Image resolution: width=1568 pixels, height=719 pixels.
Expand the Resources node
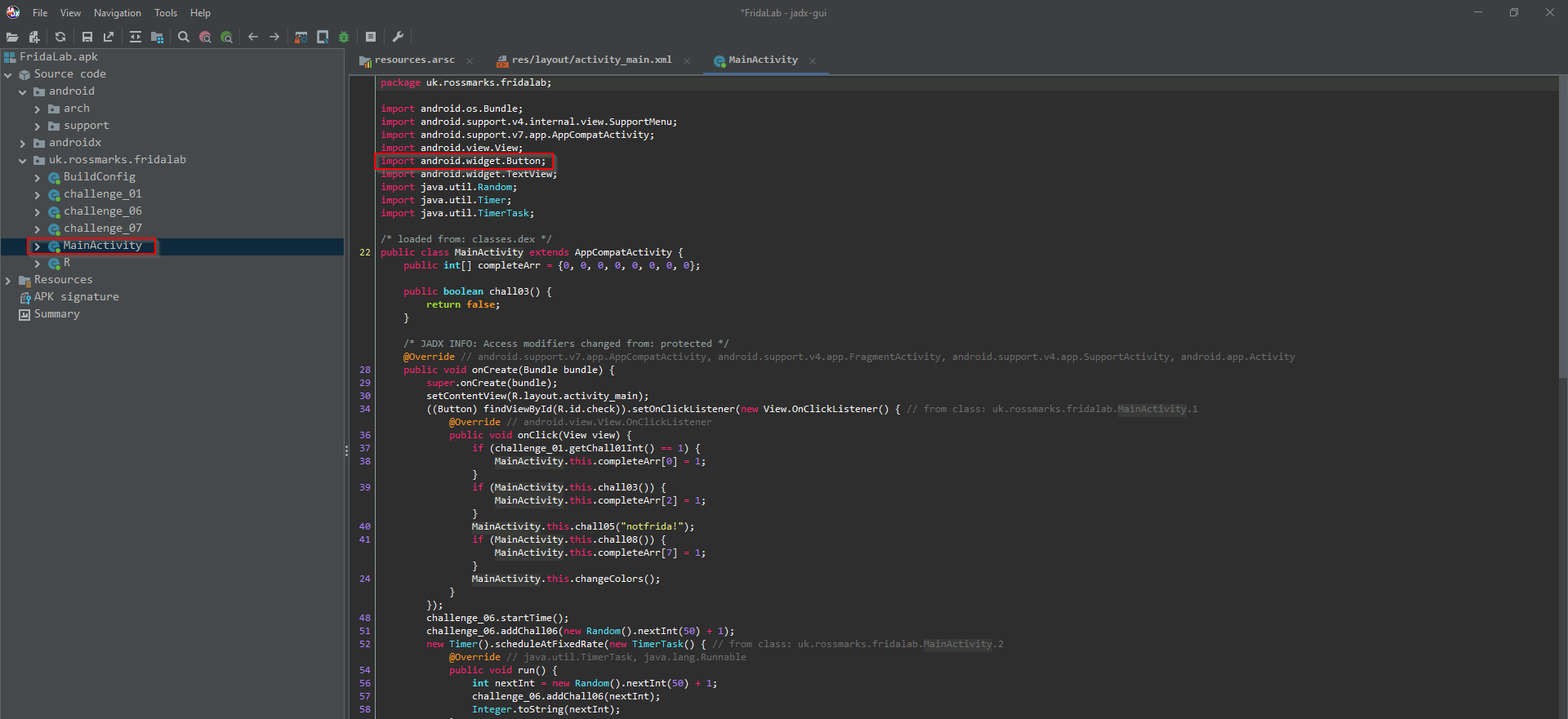[8, 281]
